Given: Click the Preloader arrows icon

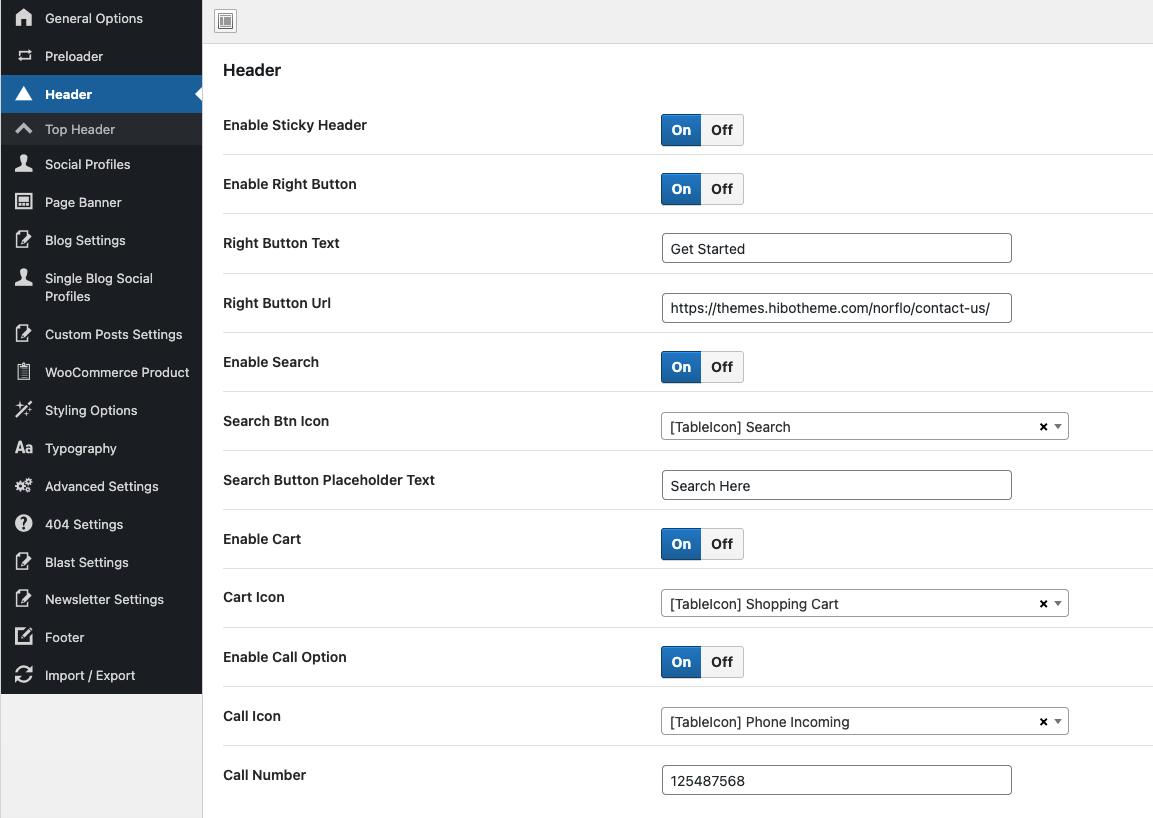Looking at the screenshot, I should [24, 56].
